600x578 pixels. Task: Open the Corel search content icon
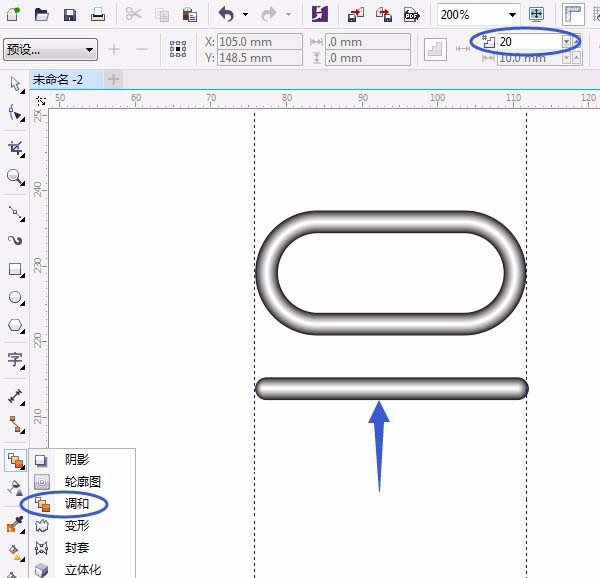[x=320, y=14]
